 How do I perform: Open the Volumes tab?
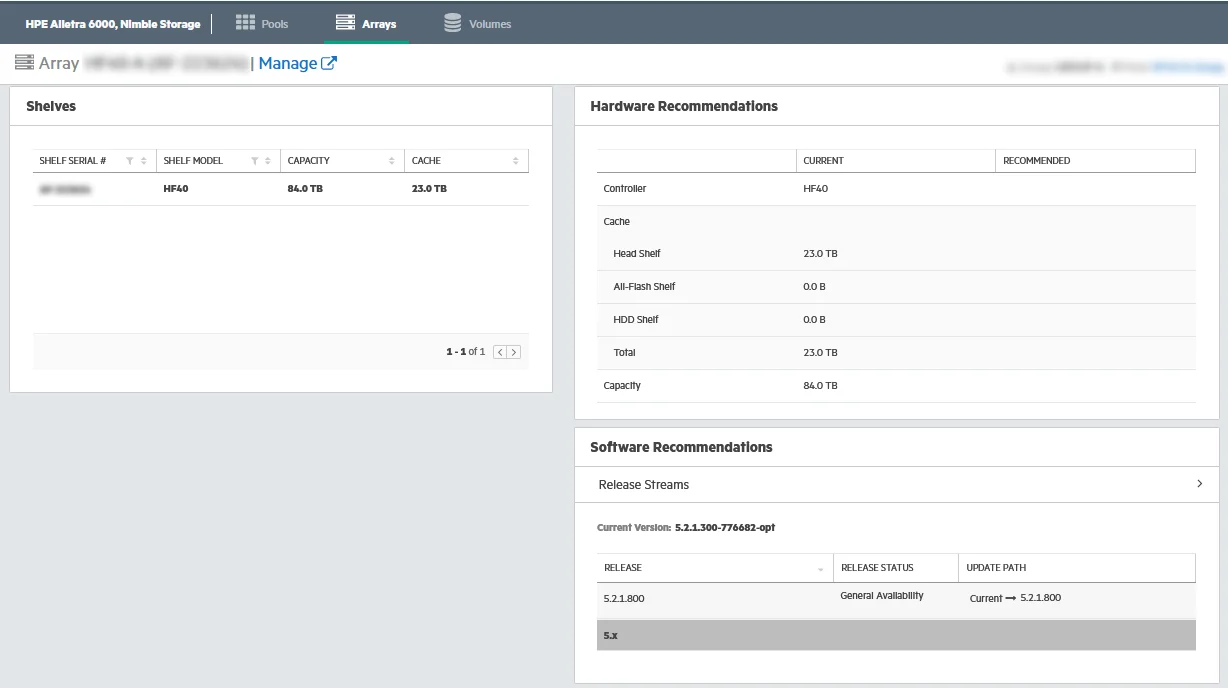click(477, 23)
